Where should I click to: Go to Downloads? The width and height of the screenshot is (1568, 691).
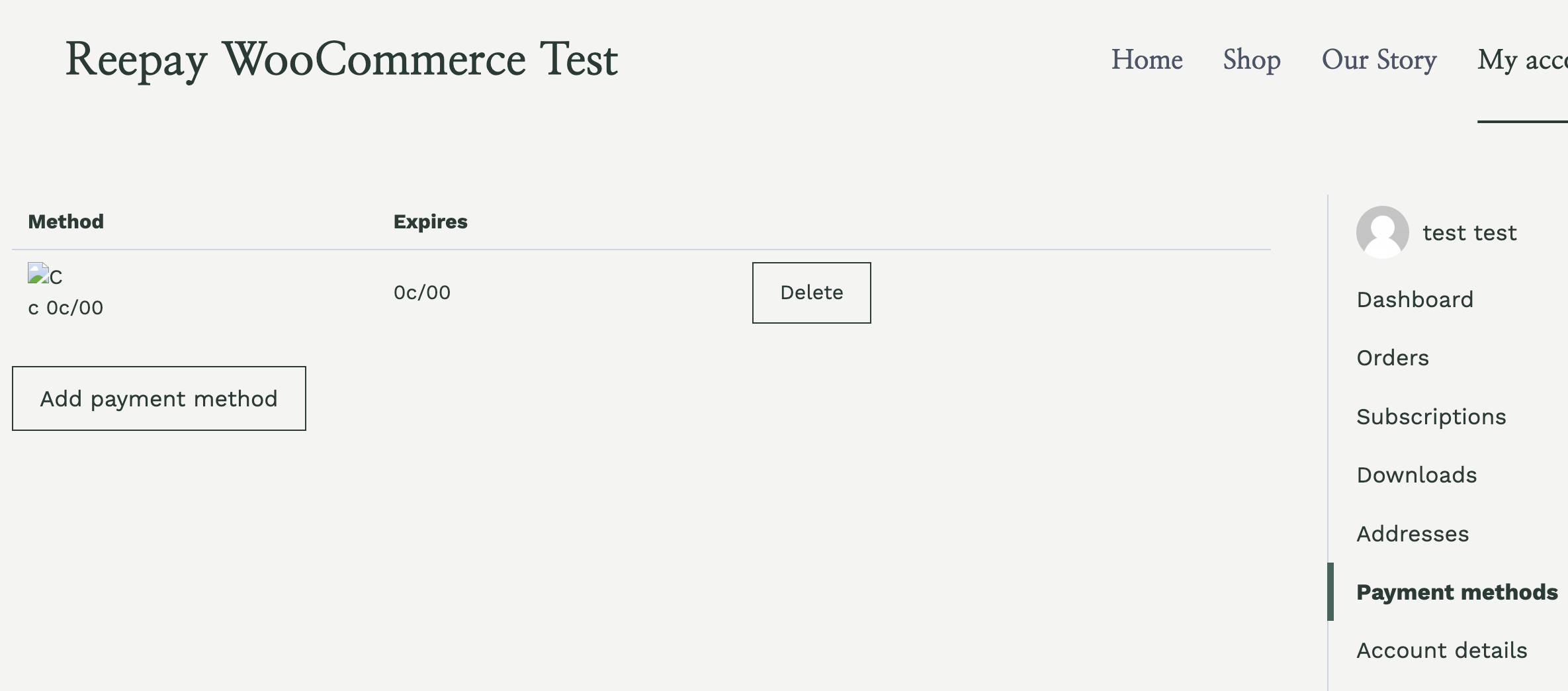[1416, 475]
